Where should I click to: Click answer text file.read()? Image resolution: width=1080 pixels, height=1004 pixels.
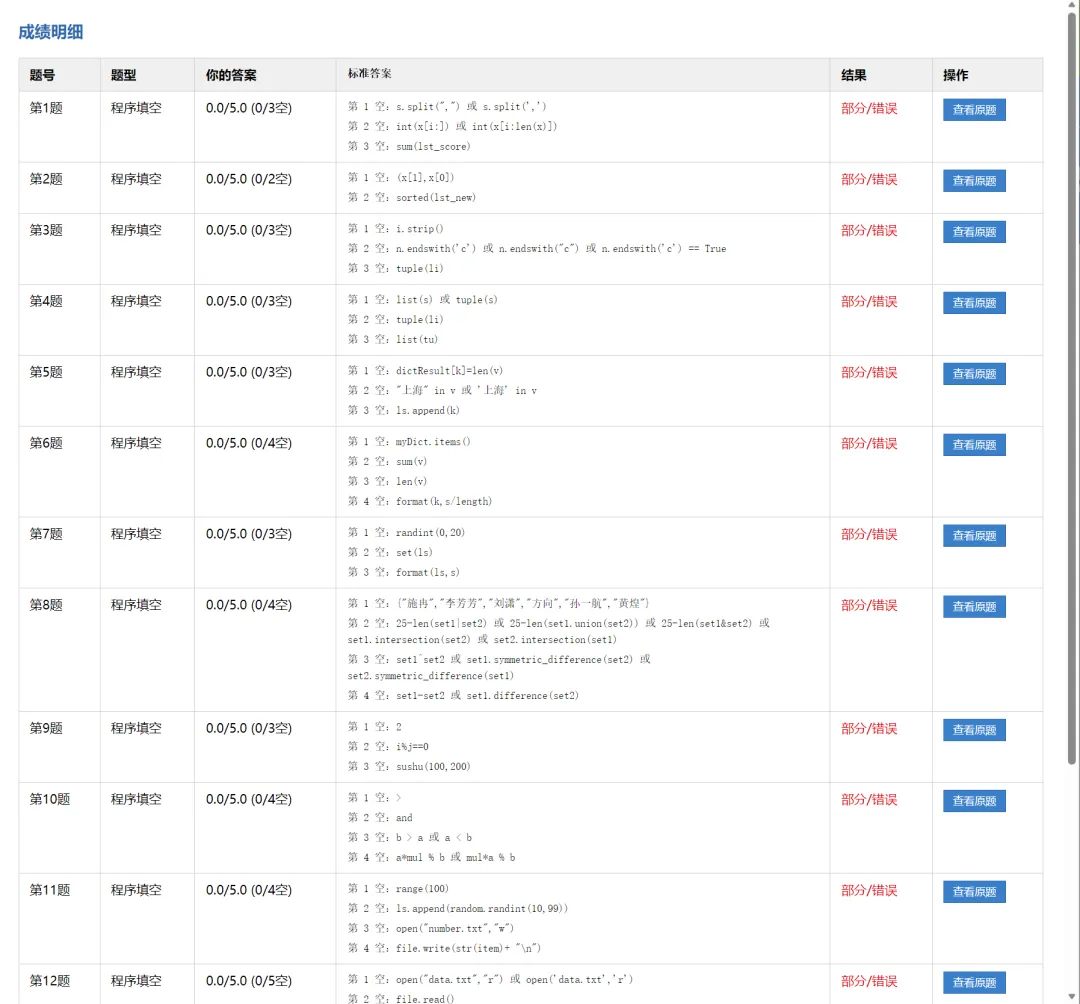coord(425,998)
